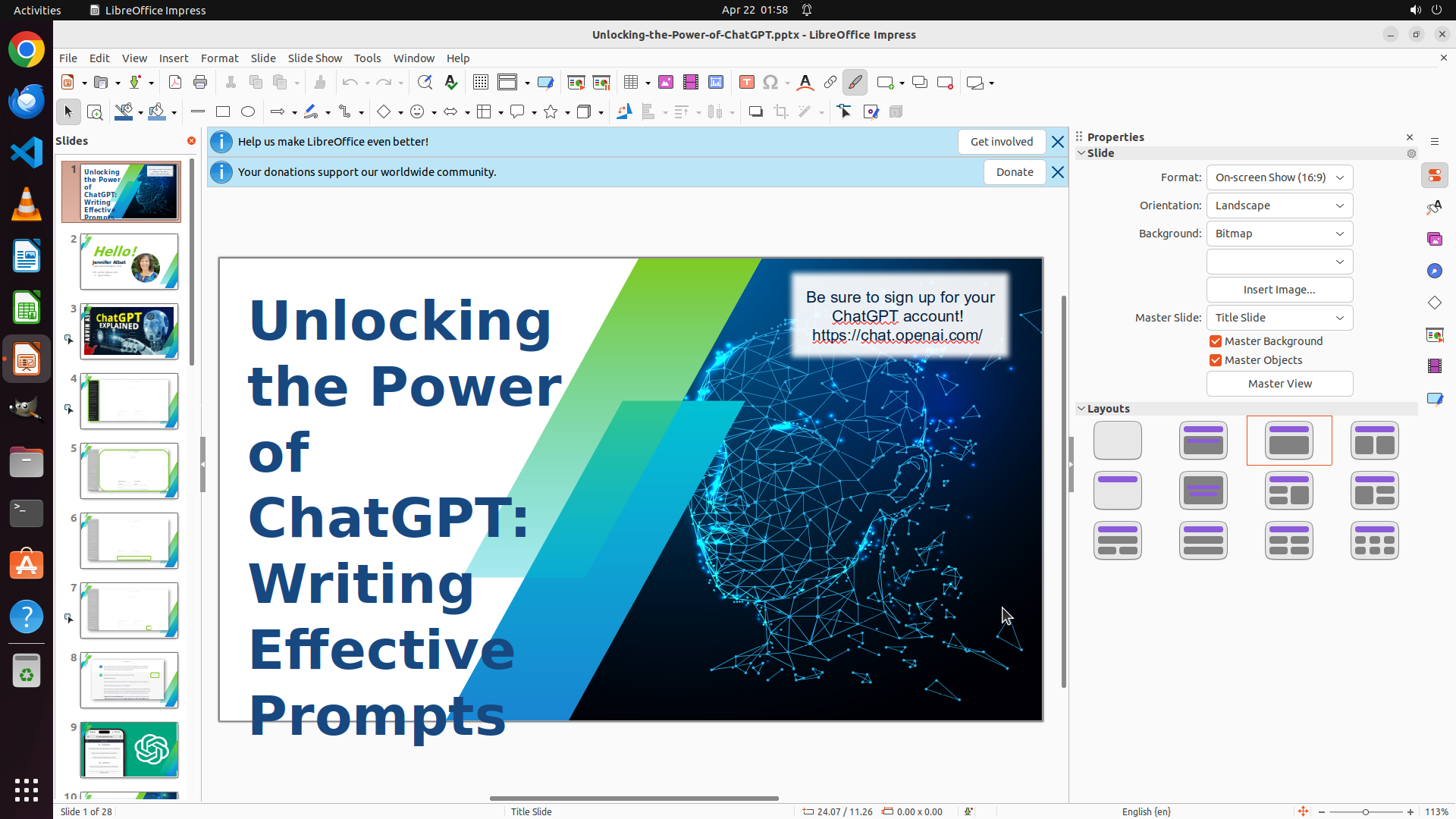
Task: Select the Rectangle shape tool
Action: (223, 112)
